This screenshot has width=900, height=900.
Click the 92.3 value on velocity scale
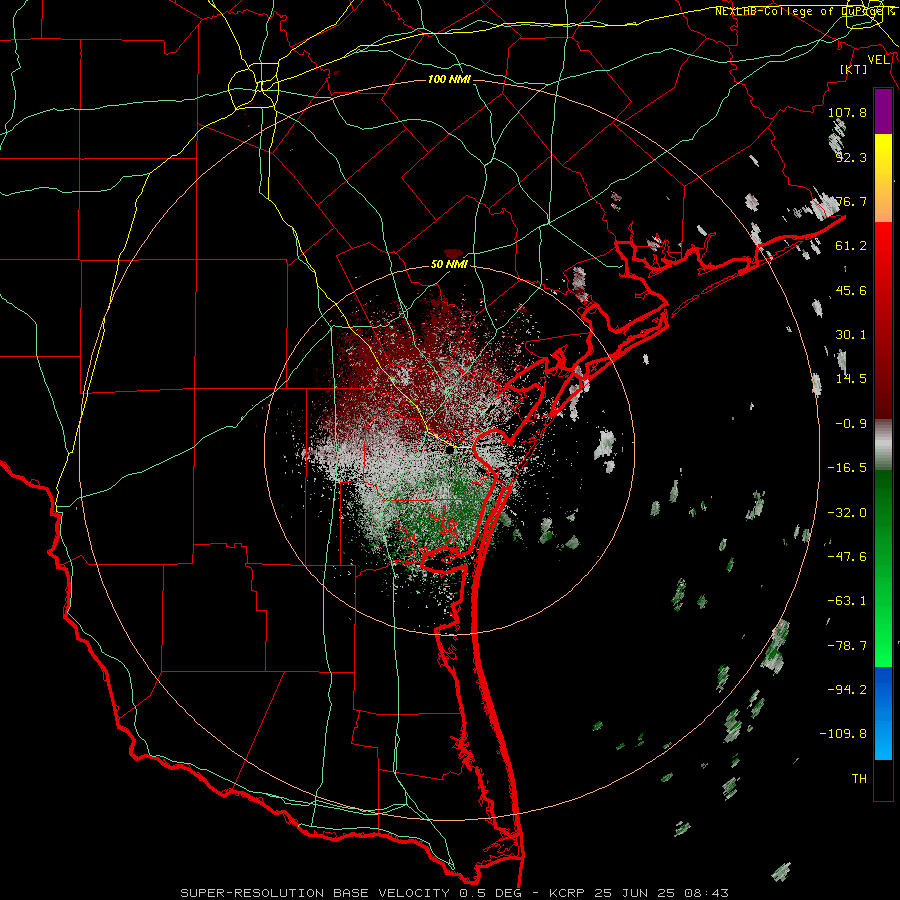[851, 157]
